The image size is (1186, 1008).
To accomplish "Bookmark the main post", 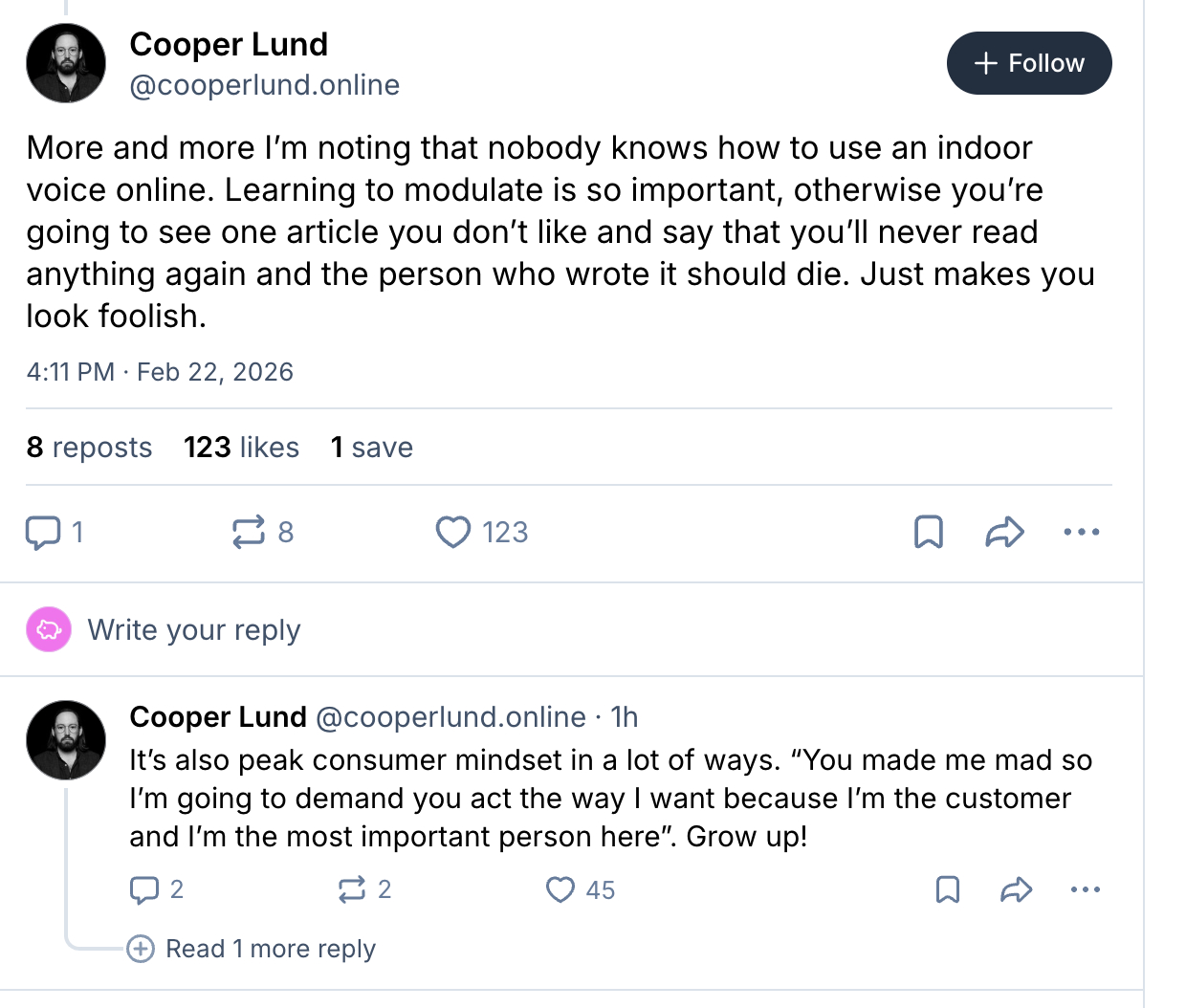I will pyautogui.click(x=929, y=532).
